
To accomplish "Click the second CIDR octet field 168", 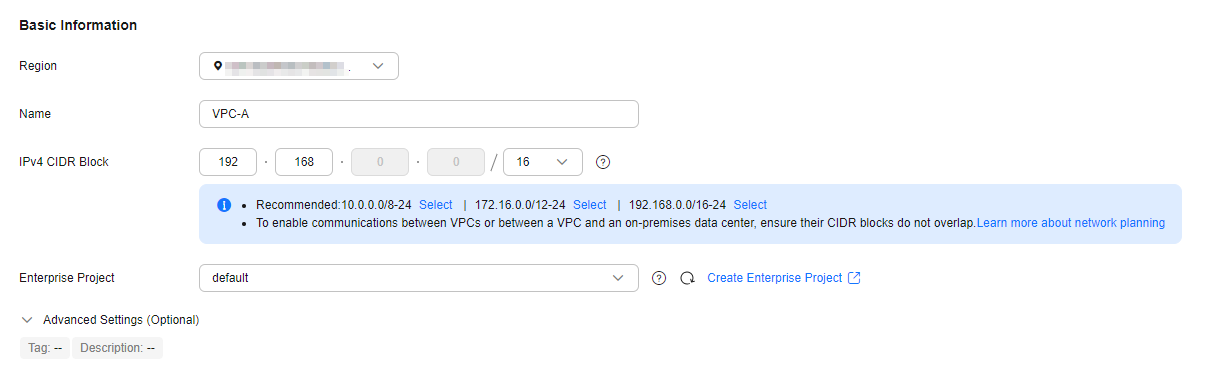I will (x=304, y=162).
